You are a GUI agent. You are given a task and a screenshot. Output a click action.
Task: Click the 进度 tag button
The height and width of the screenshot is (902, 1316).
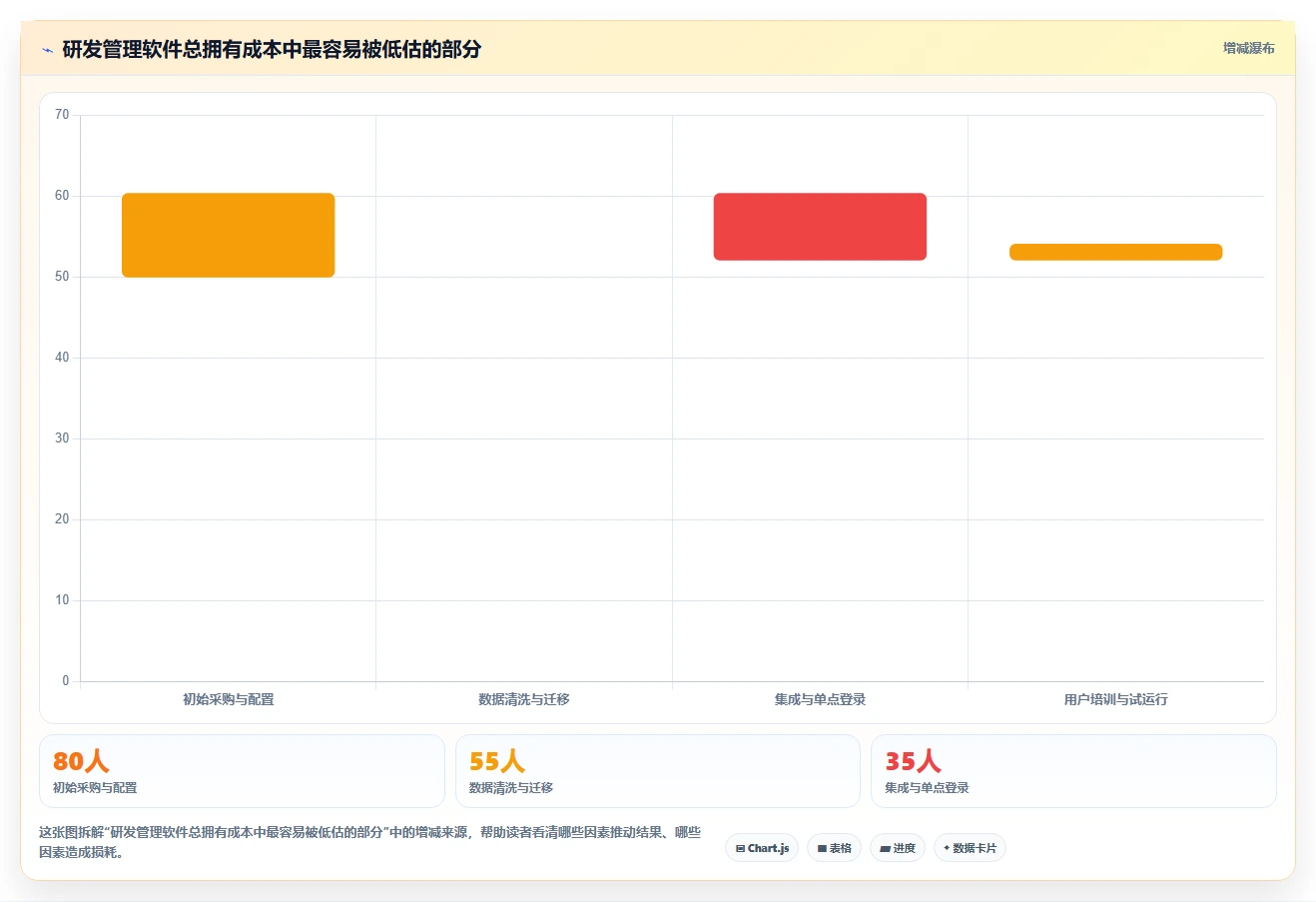coord(898,848)
